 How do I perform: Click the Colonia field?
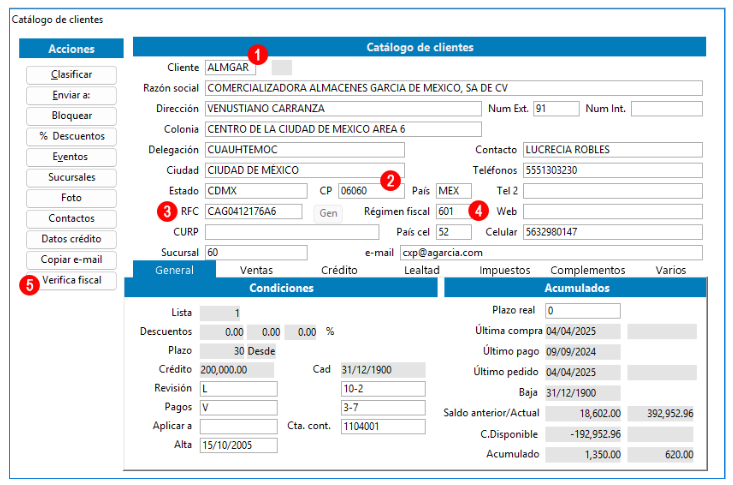point(343,129)
